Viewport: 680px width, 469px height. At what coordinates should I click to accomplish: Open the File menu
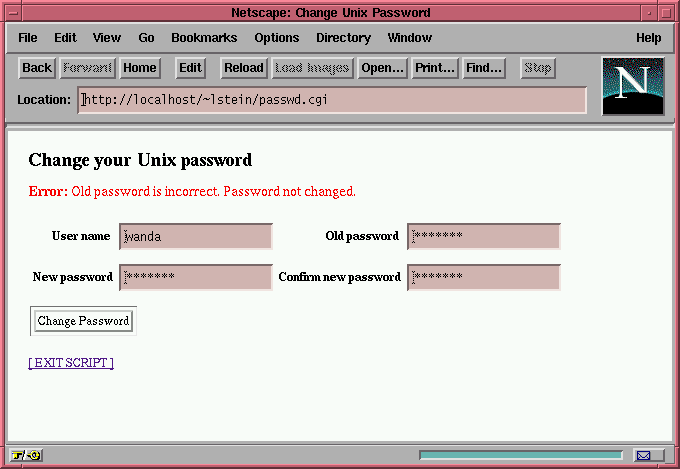28,38
